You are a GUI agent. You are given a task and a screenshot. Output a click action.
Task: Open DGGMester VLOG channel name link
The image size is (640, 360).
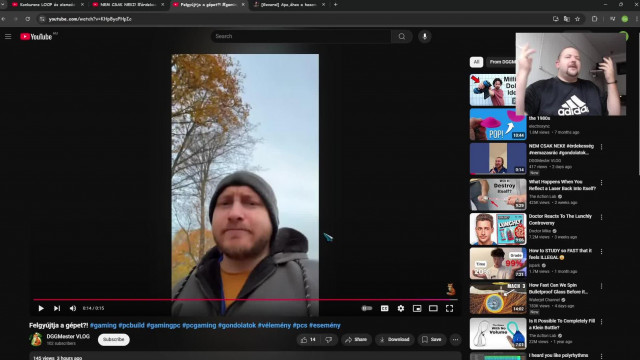(x=68, y=337)
